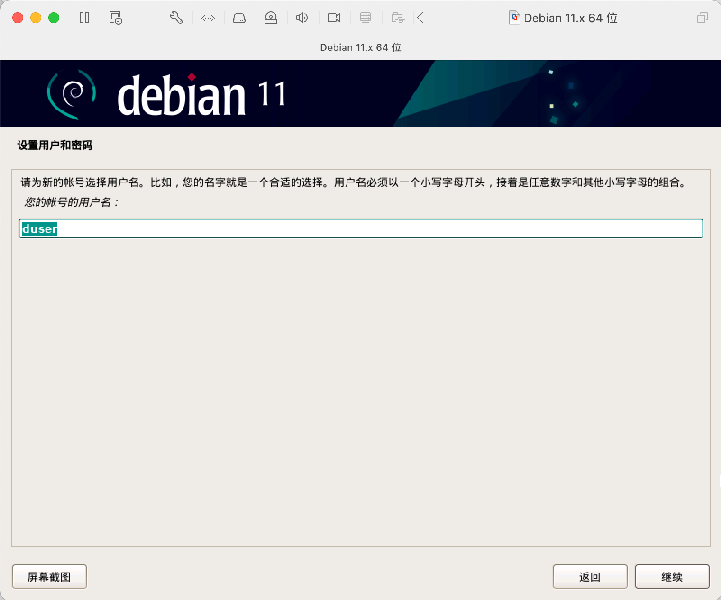The width and height of the screenshot is (721, 600).
Task: Click the 您的帐号的用户名 label
Action: pyautogui.click(x=72, y=202)
